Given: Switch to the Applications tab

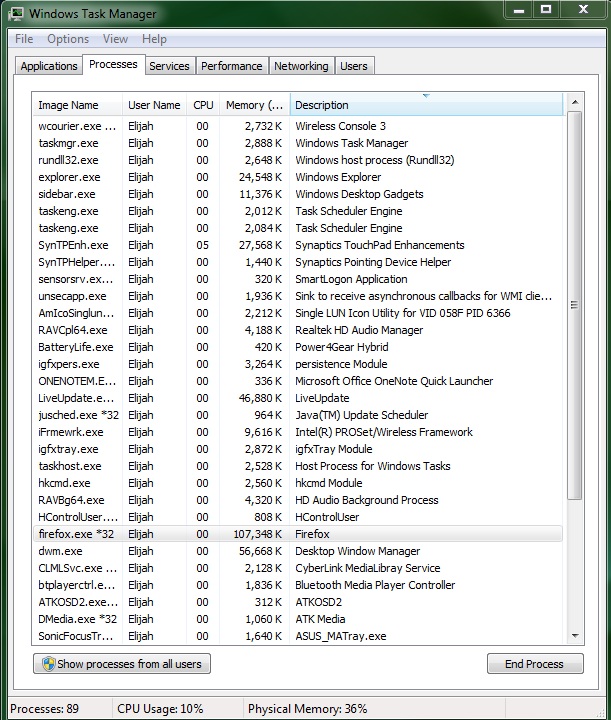Looking at the screenshot, I should [x=49, y=66].
